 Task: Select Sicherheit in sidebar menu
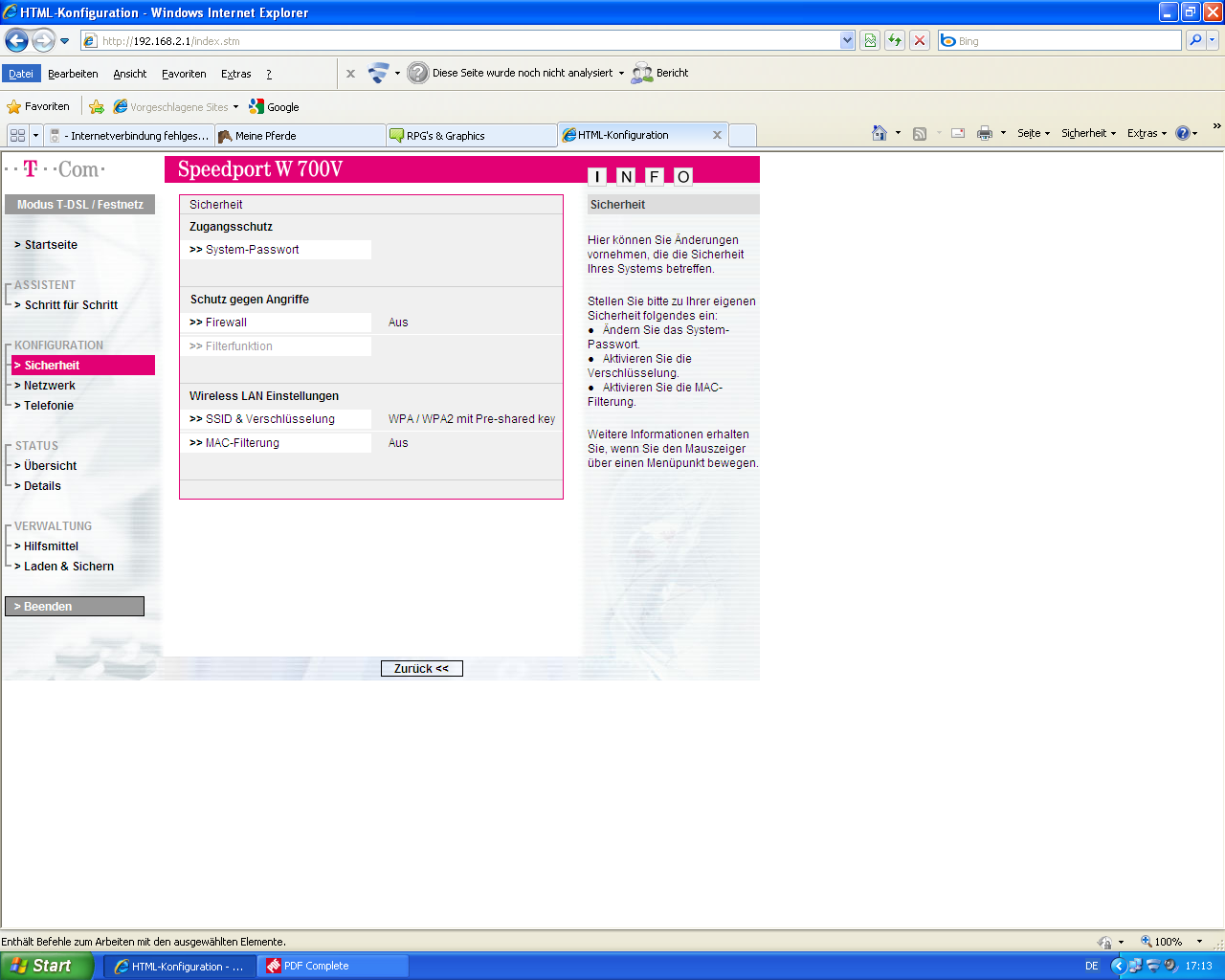pos(83,366)
